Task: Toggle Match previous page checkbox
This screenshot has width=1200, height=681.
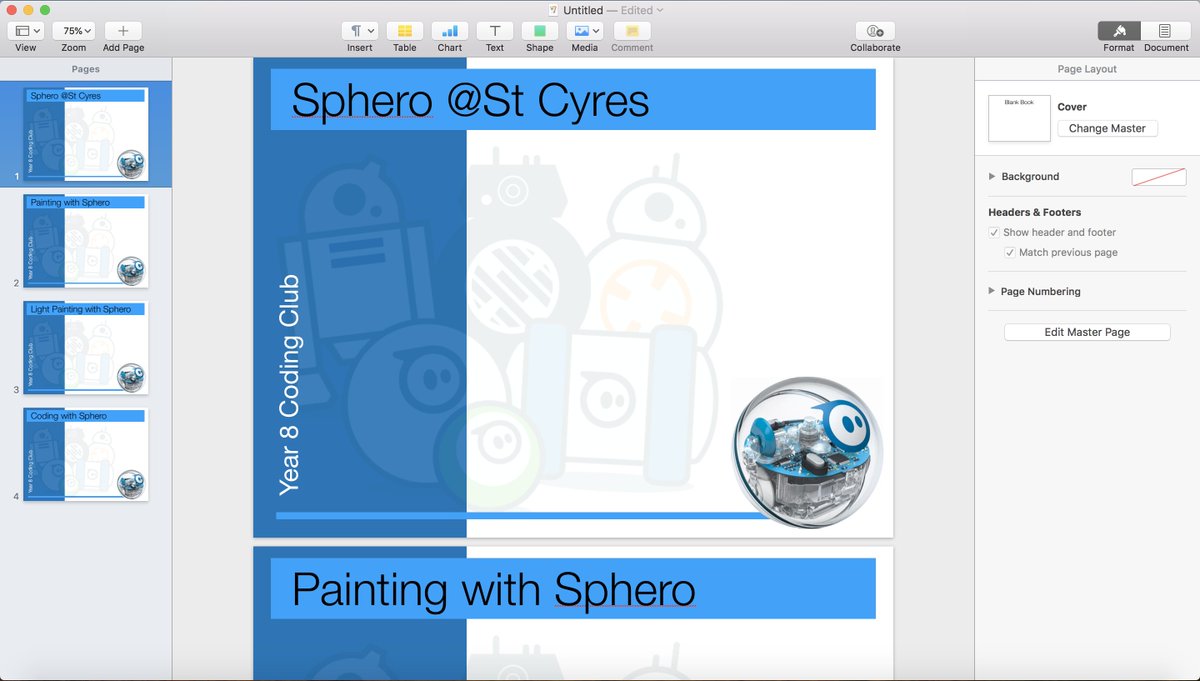Action: 1010,252
